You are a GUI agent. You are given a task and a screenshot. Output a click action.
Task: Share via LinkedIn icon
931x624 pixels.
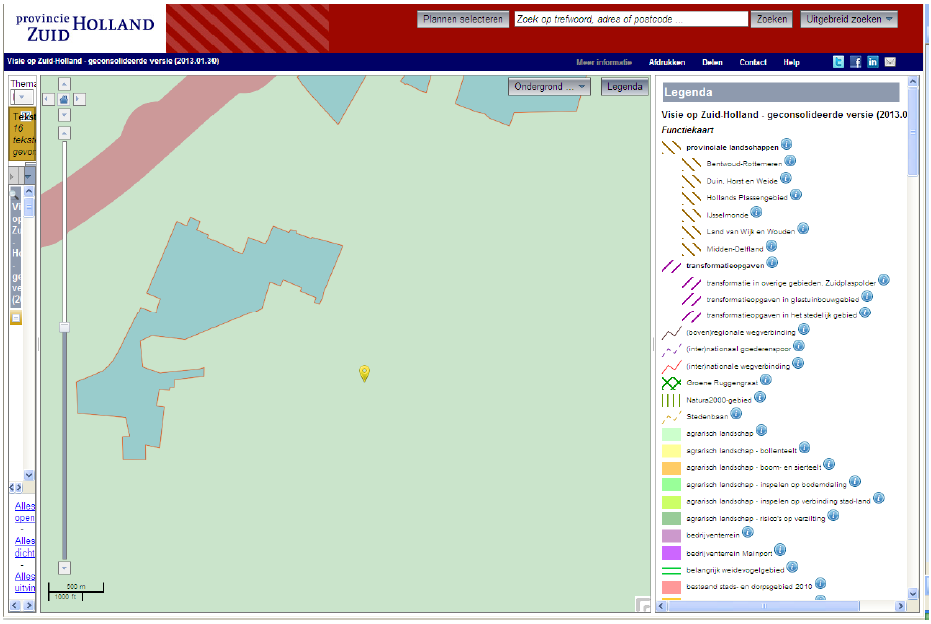(873, 62)
